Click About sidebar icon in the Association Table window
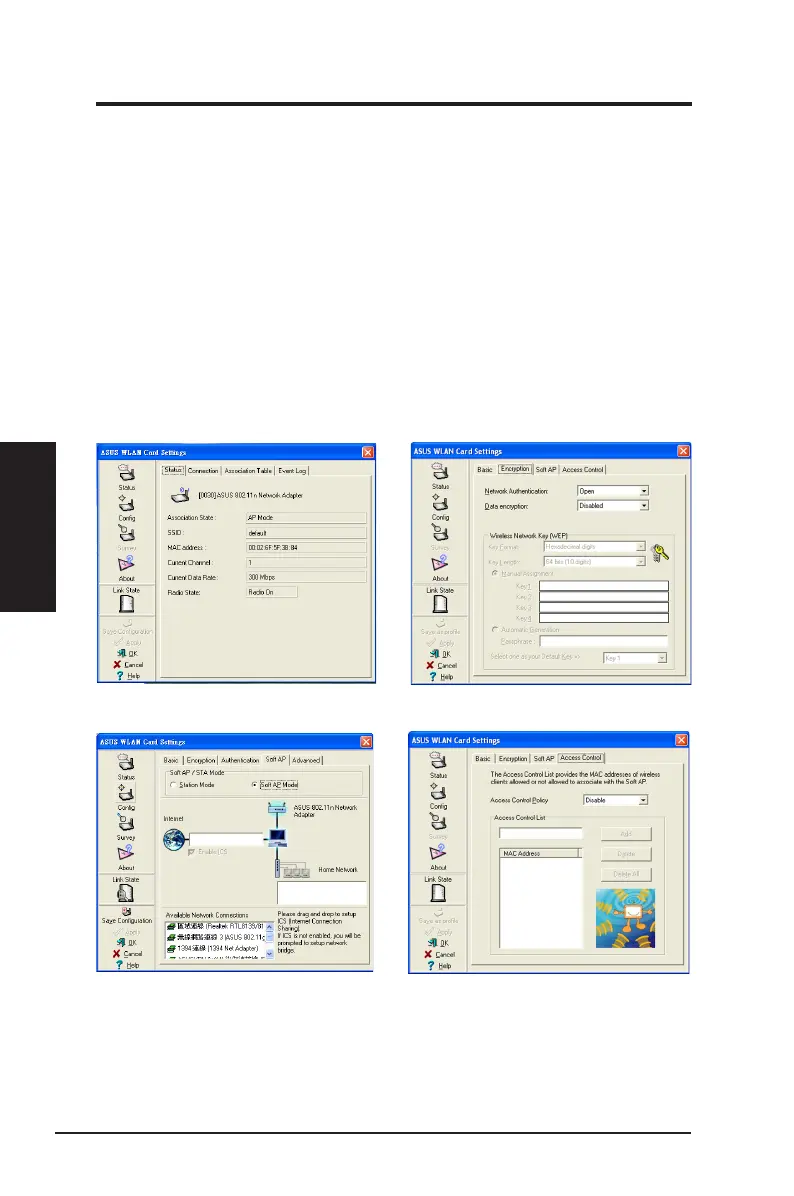 [127, 564]
